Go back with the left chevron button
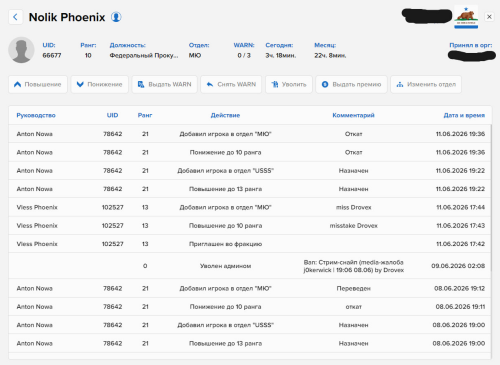This screenshot has height=365, width=500. [15, 17]
